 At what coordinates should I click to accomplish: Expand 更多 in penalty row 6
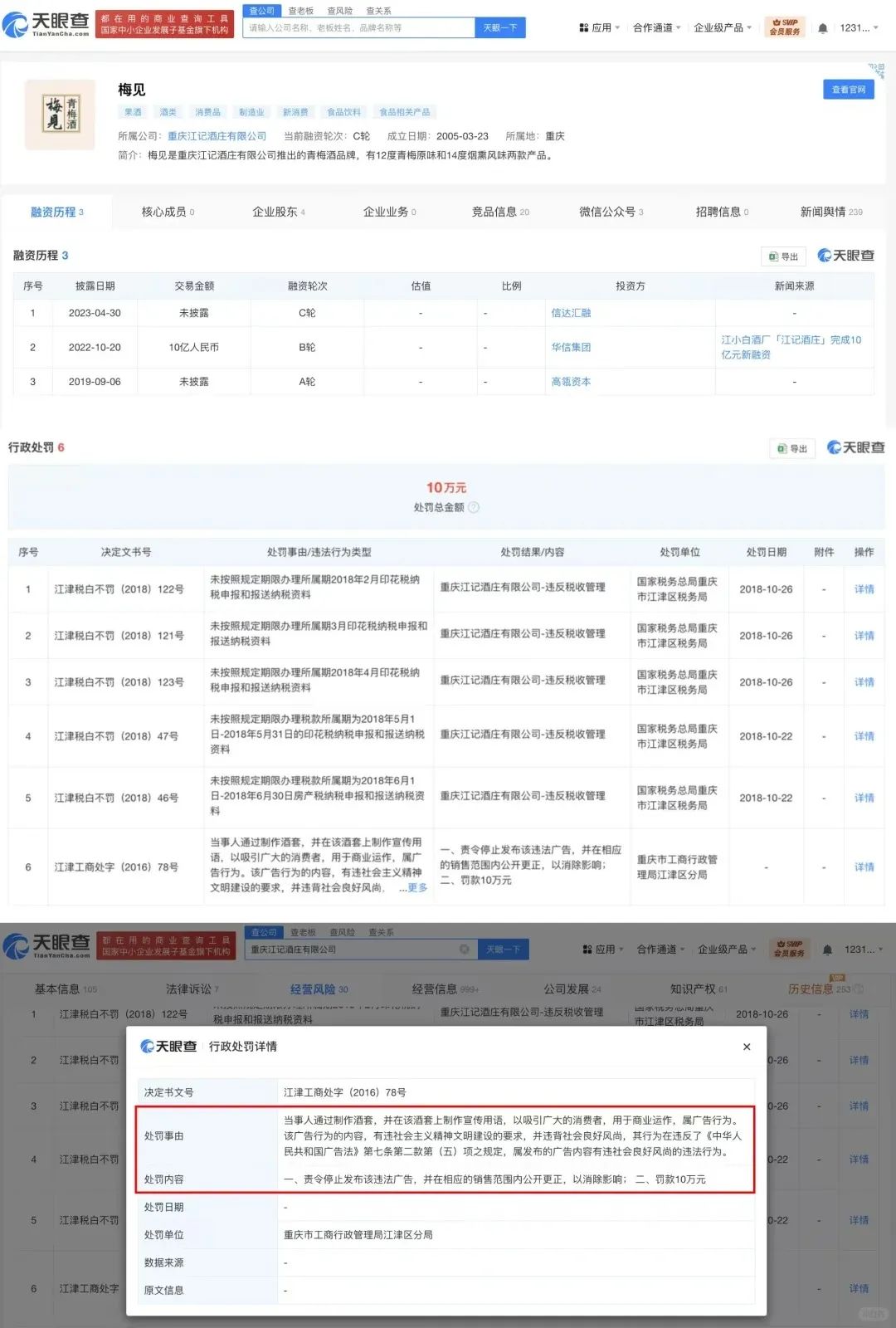(417, 887)
